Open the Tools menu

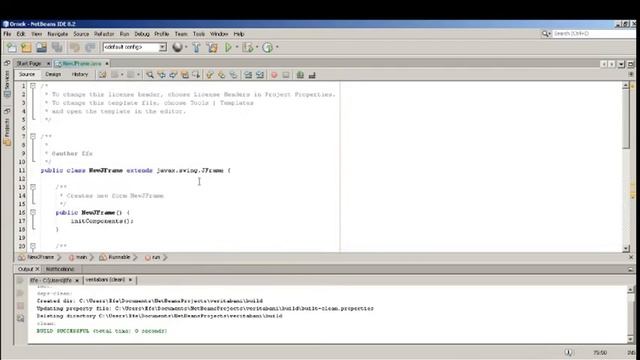point(199,34)
